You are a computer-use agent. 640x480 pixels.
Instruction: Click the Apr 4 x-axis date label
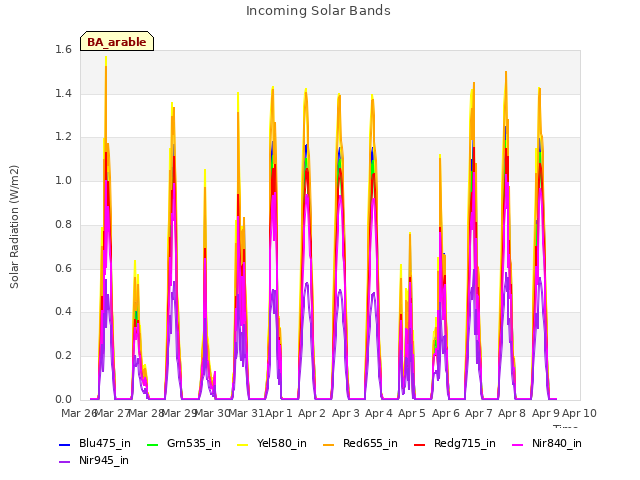pyautogui.click(x=379, y=413)
